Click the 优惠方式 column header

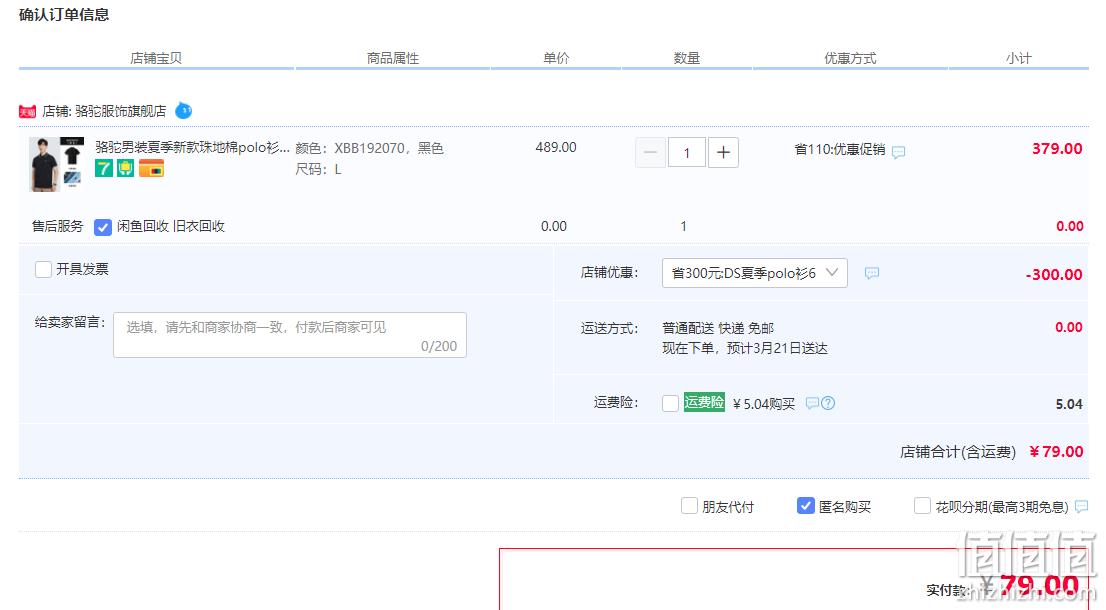(850, 59)
